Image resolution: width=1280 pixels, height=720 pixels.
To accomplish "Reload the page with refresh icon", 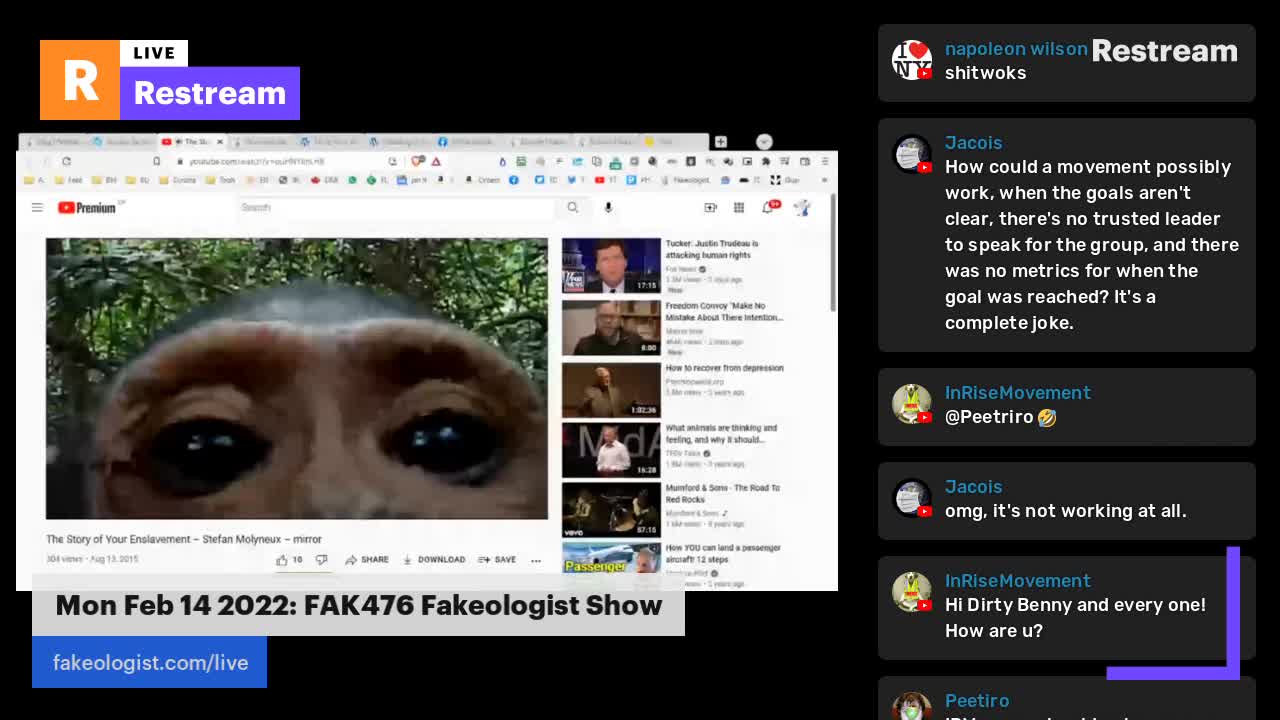I will pos(66,161).
